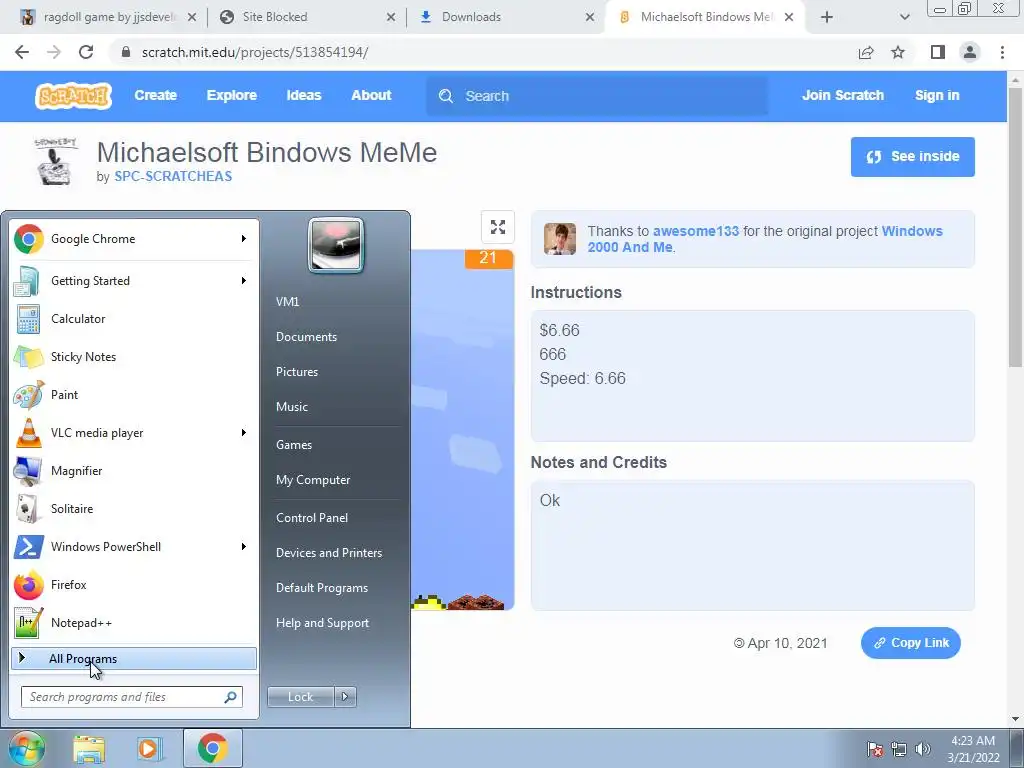Click the network tray icon
This screenshot has height=768, width=1024.
tap(899, 749)
